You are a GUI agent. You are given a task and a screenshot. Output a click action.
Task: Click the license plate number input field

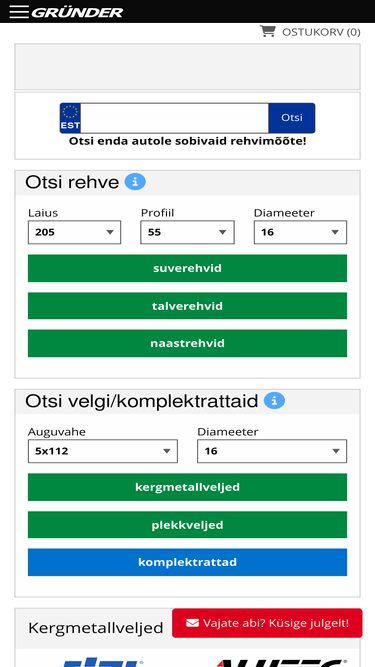point(174,118)
